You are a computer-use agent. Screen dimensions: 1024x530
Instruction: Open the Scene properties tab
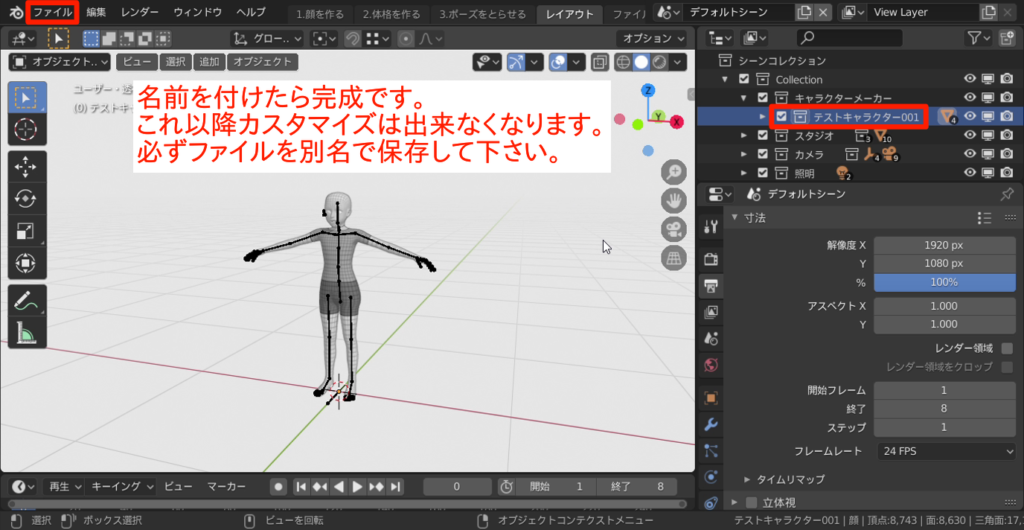tap(711, 338)
